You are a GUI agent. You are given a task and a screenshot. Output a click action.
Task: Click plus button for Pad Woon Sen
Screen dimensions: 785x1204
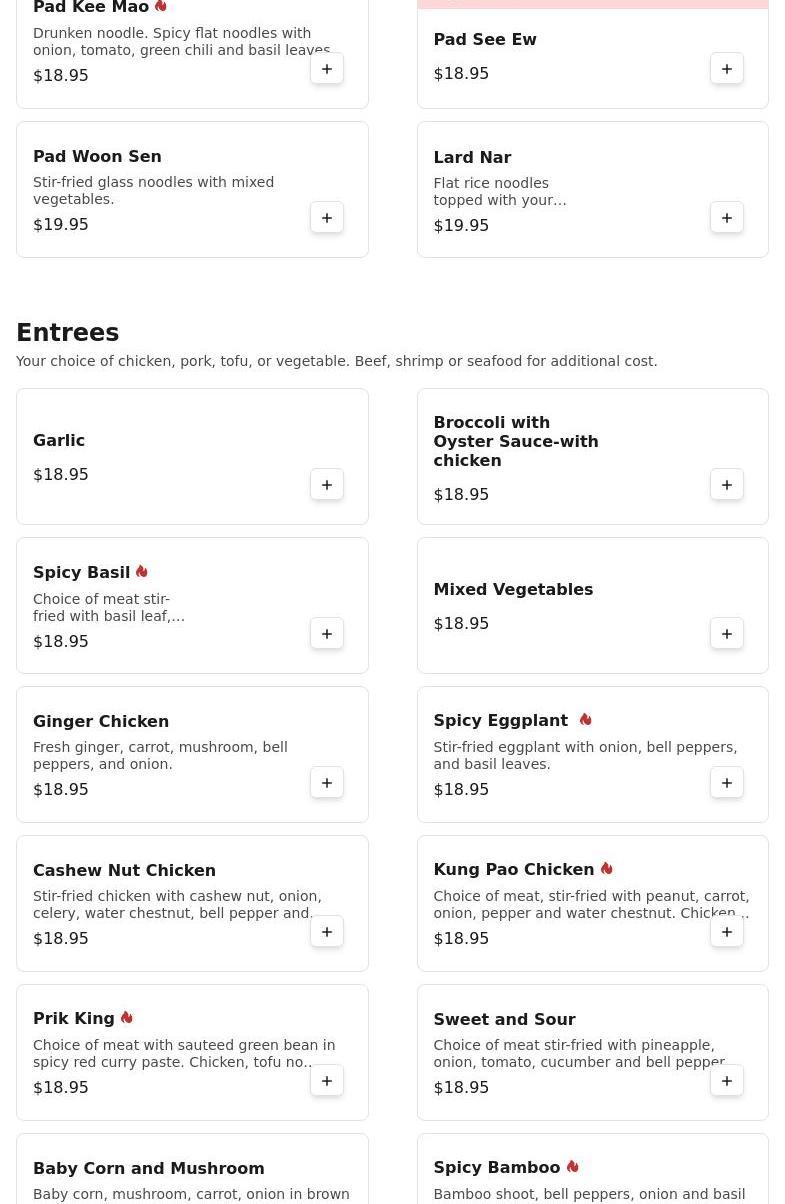[327, 218]
